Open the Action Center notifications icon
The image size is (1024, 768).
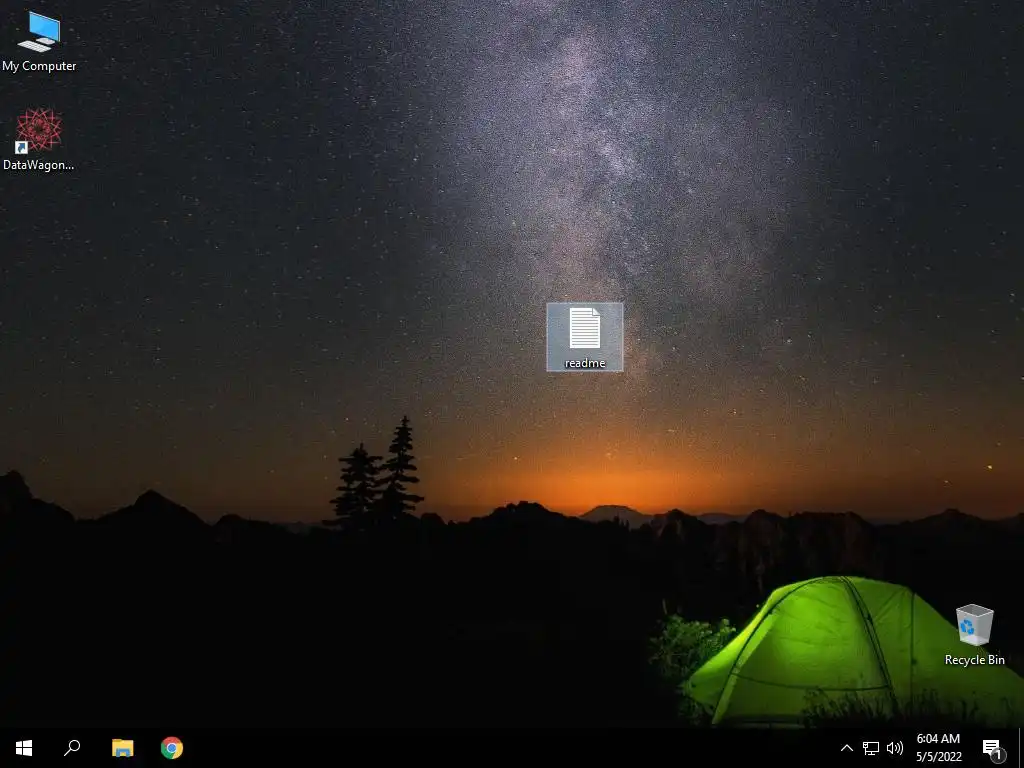(x=992, y=748)
